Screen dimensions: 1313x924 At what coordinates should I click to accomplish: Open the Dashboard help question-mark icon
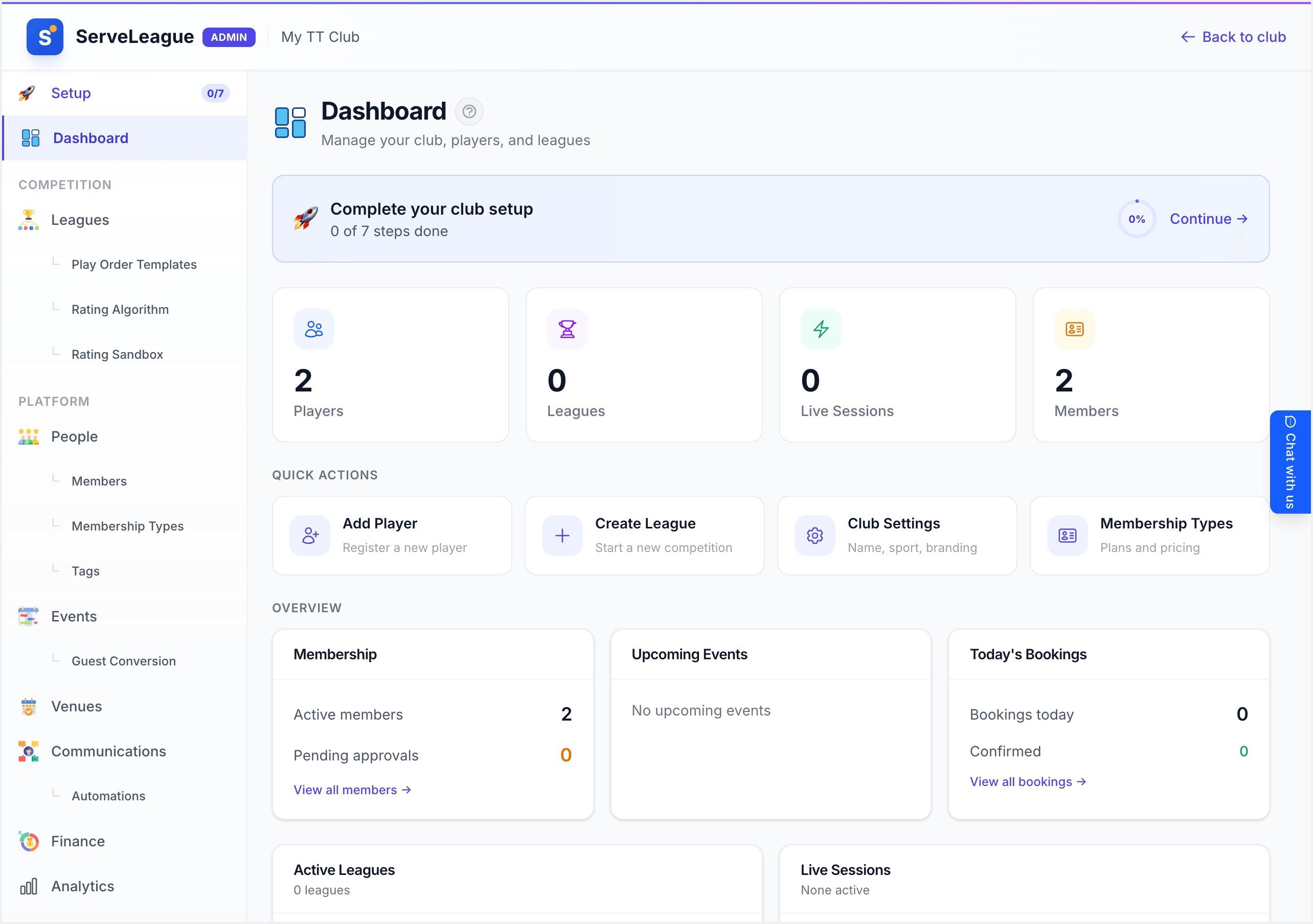tap(469, 111)
